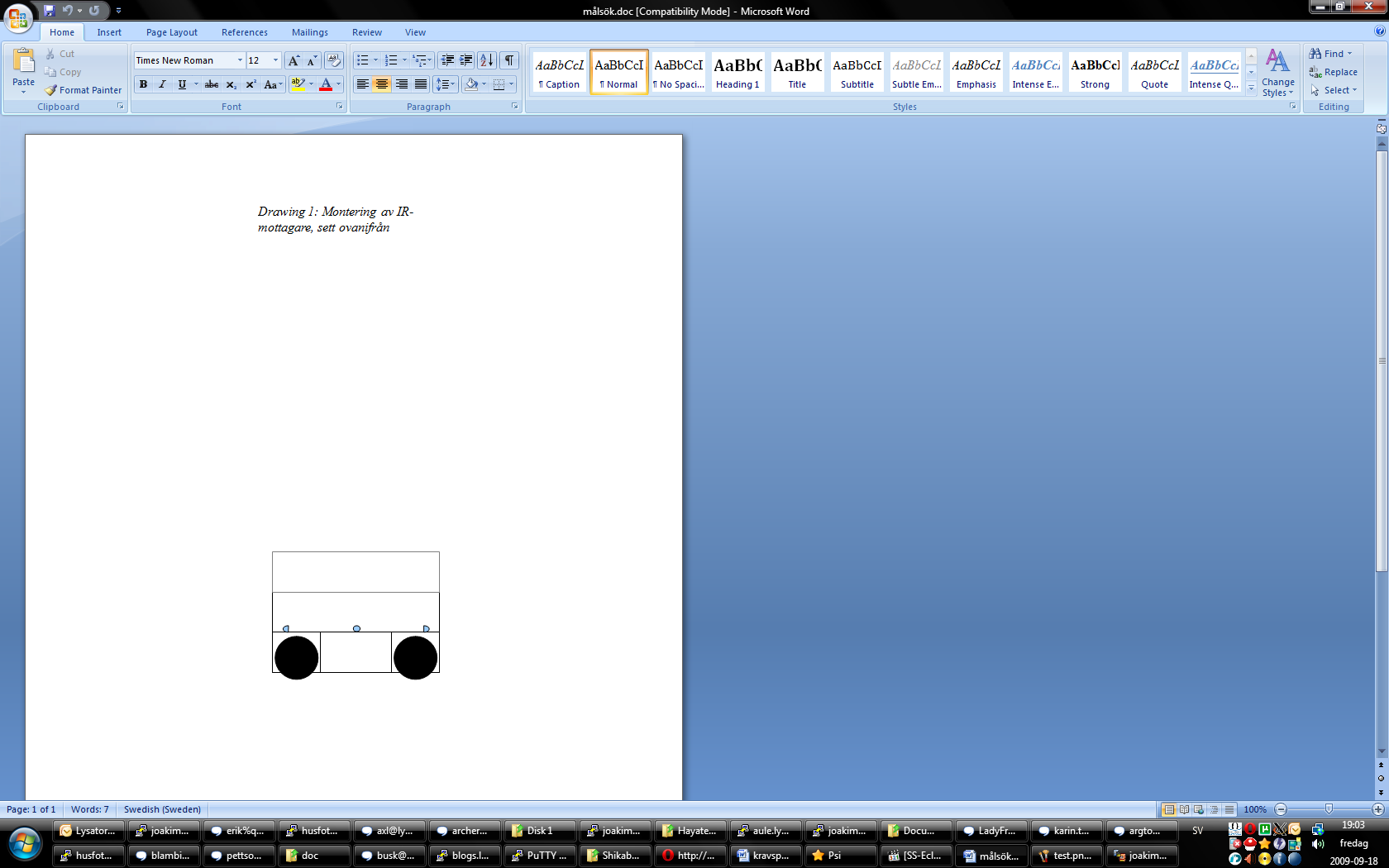Open the Page Layout tab
The width and height of the screenshot is (1389, 868).
point(171,32)
